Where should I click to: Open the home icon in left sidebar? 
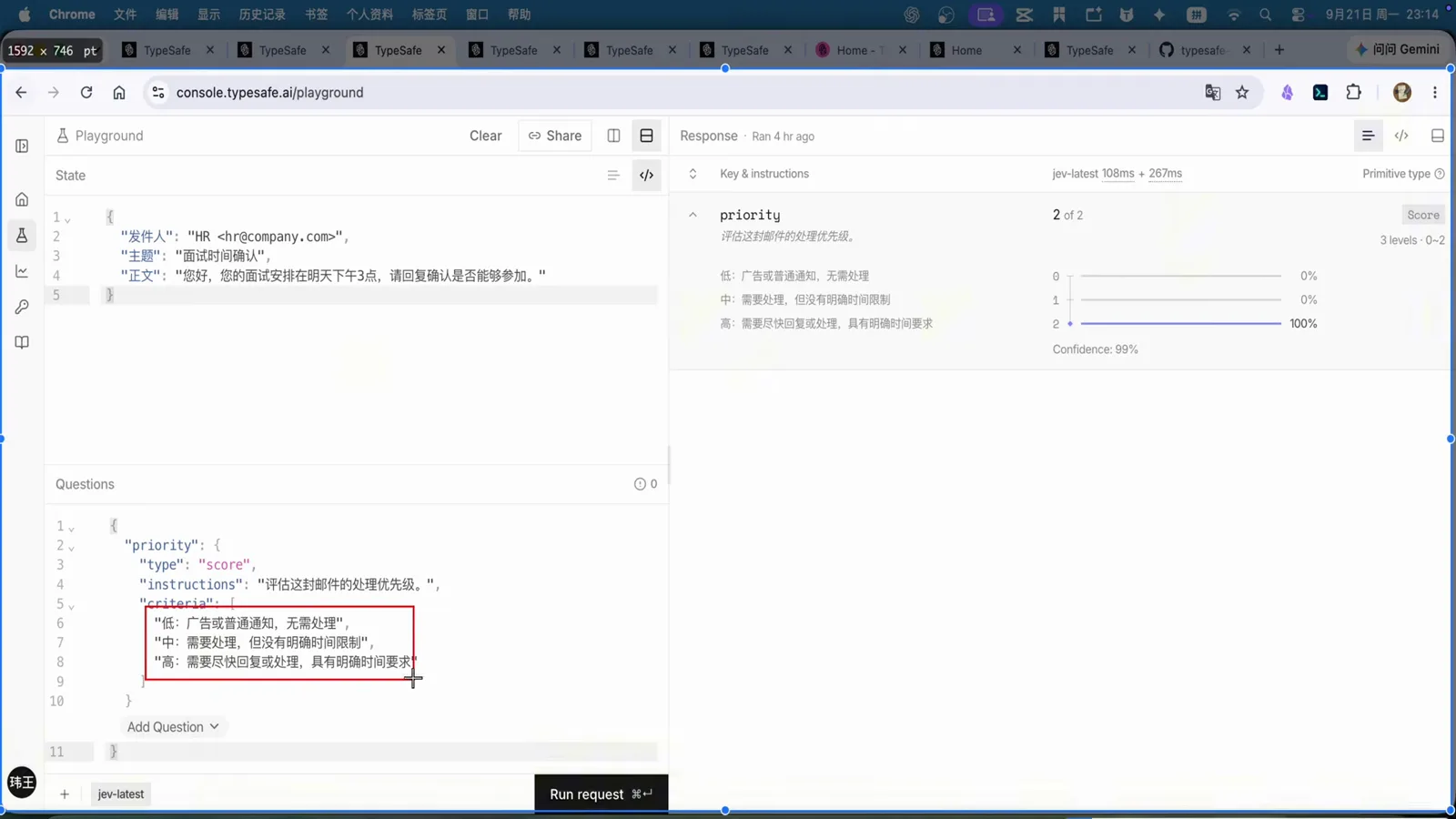(x=22, y=199)
